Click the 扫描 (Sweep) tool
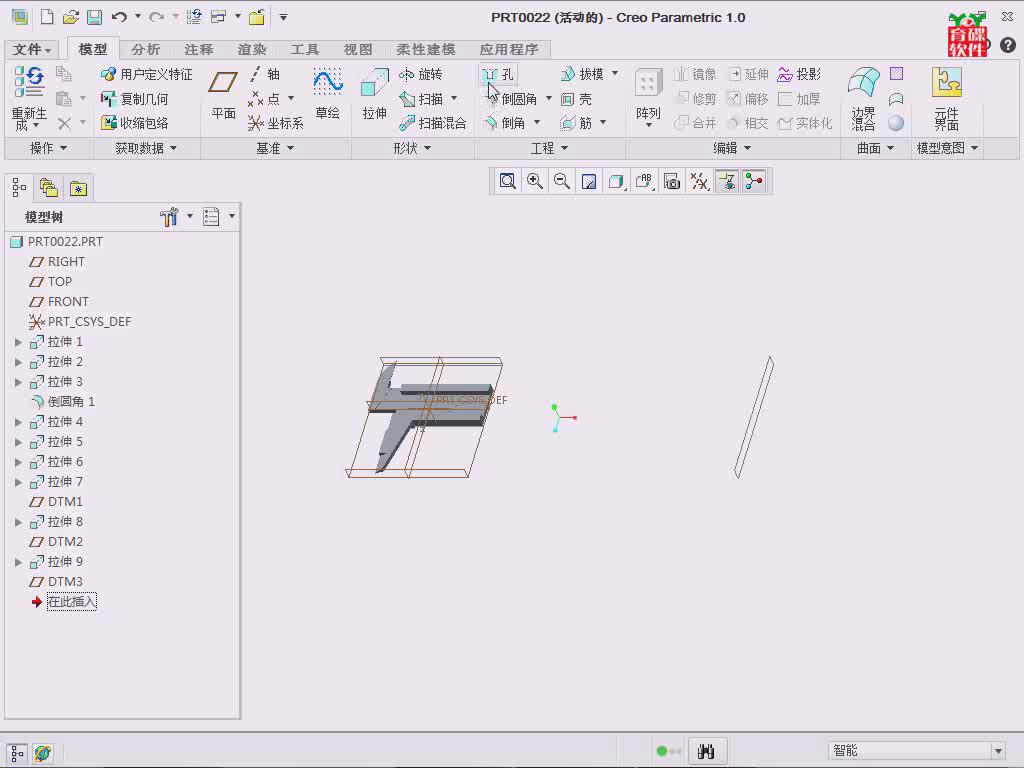Viewport: 1024px width, 768px height. click(x=421, y=99)
